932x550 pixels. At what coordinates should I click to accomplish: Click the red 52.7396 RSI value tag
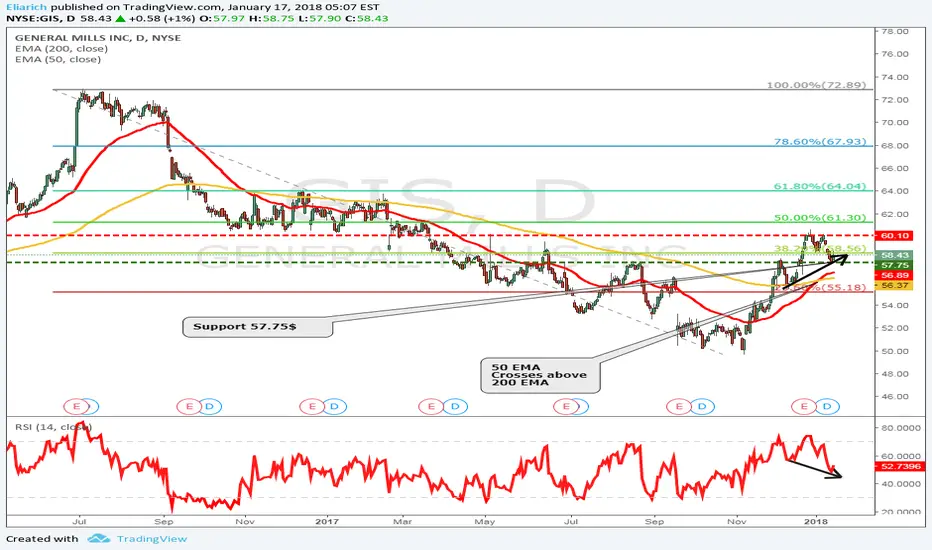[900, 467]
